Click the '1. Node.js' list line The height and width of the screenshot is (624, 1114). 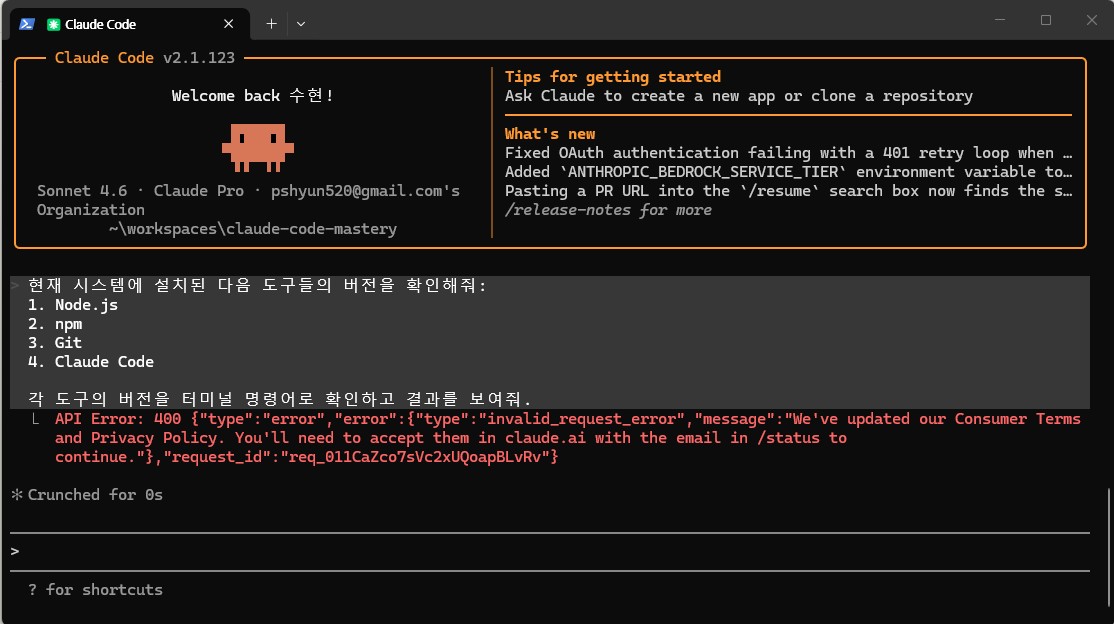tap(72, 304)
